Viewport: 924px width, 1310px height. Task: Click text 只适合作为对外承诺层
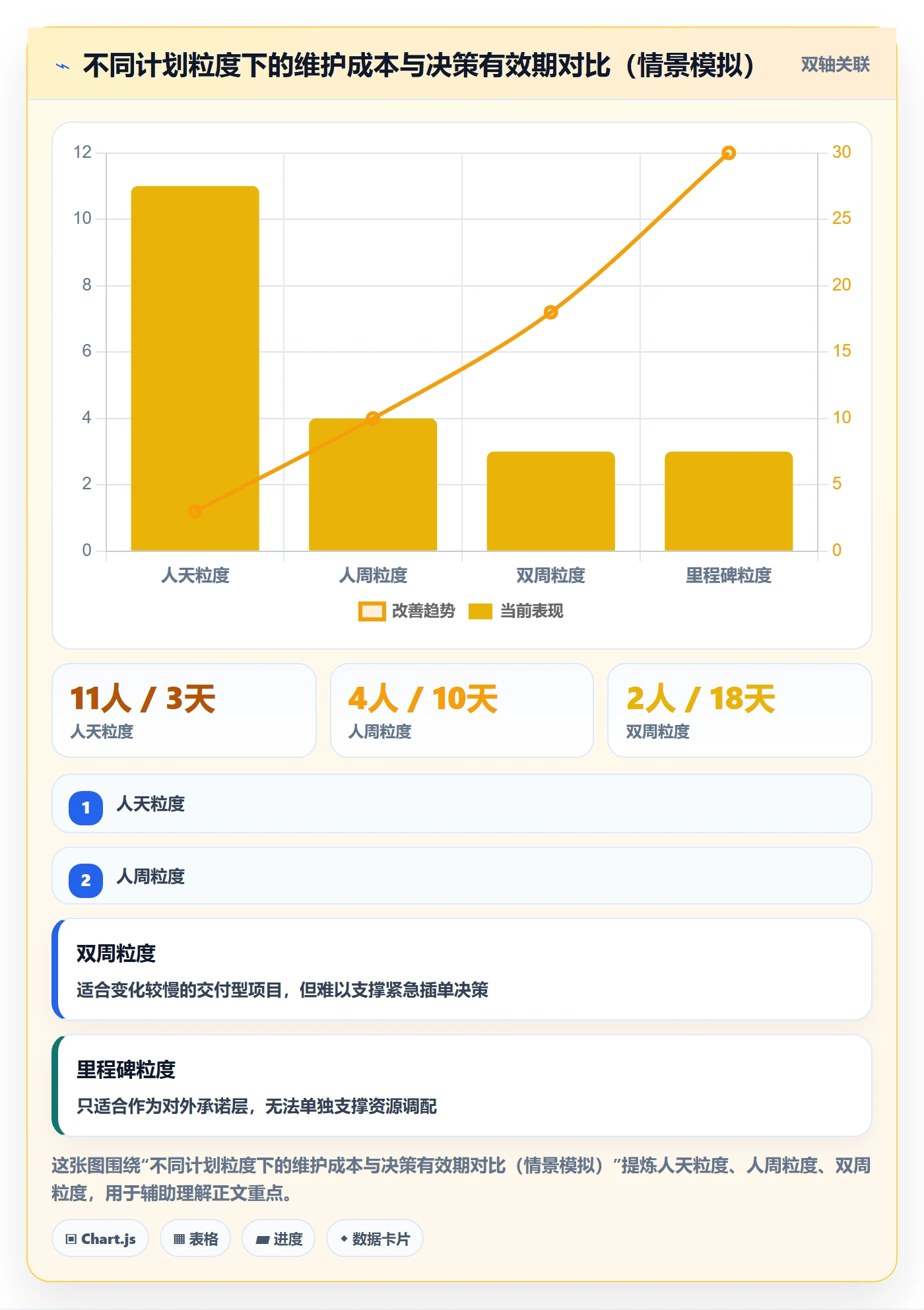[162, 1106]
